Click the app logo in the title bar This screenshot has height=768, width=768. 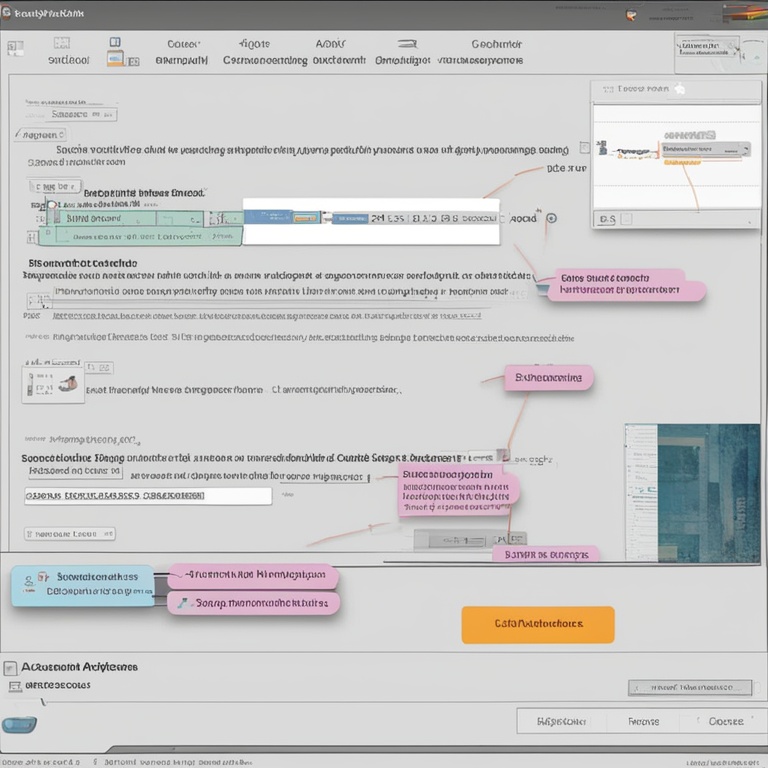(x=8, y=15)
